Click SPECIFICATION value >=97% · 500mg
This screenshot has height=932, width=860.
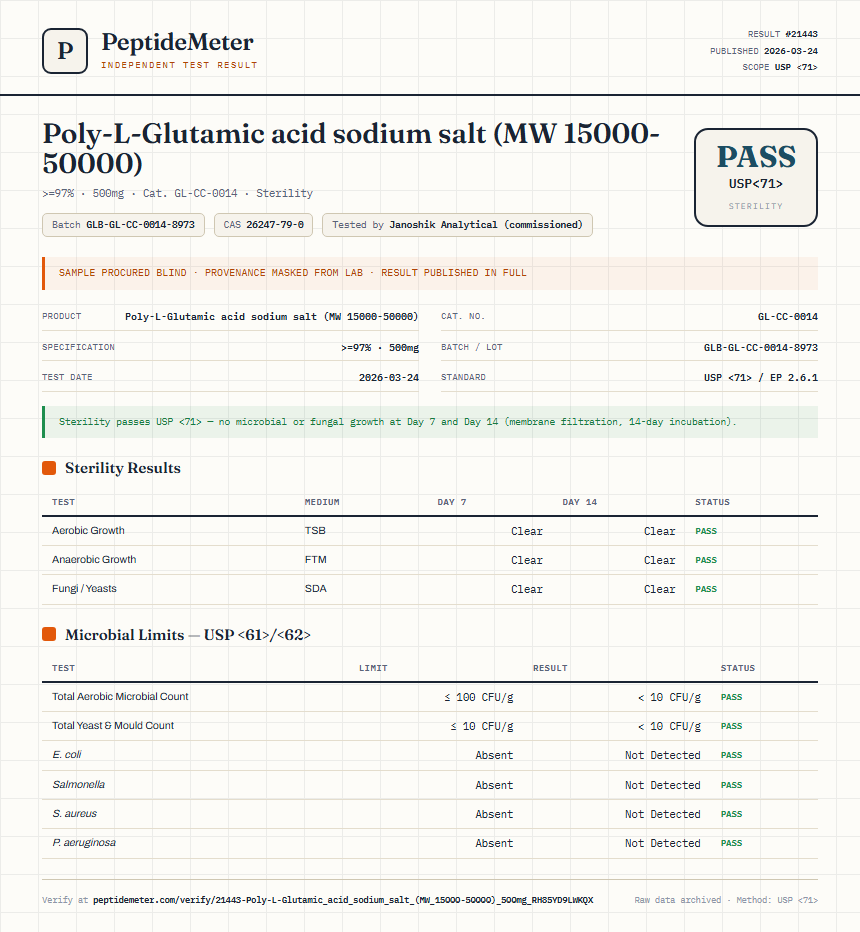click(380, 348)
